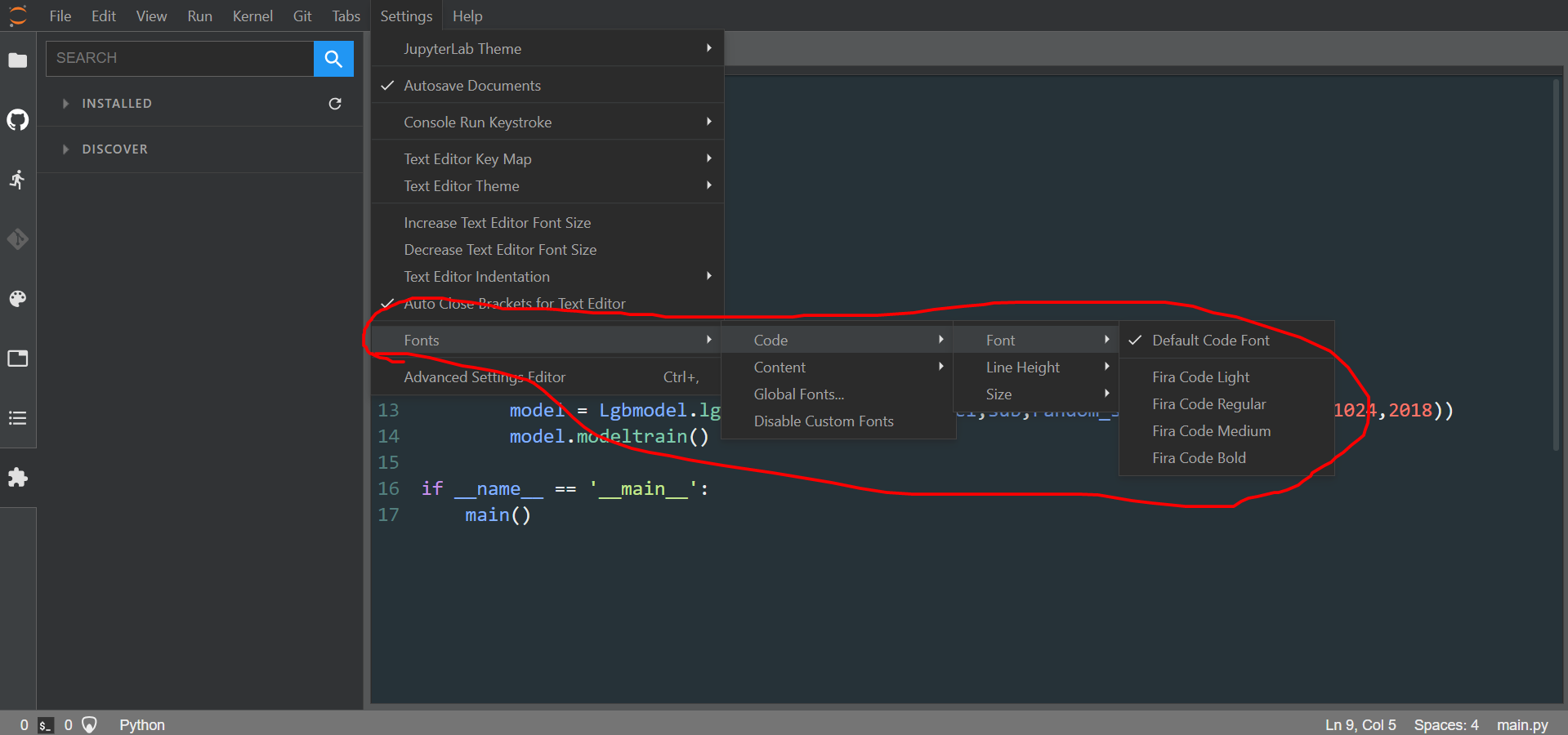Open the Tabs menu
The height and width of the screenshot is (735, 1568).
coord(346,16)
